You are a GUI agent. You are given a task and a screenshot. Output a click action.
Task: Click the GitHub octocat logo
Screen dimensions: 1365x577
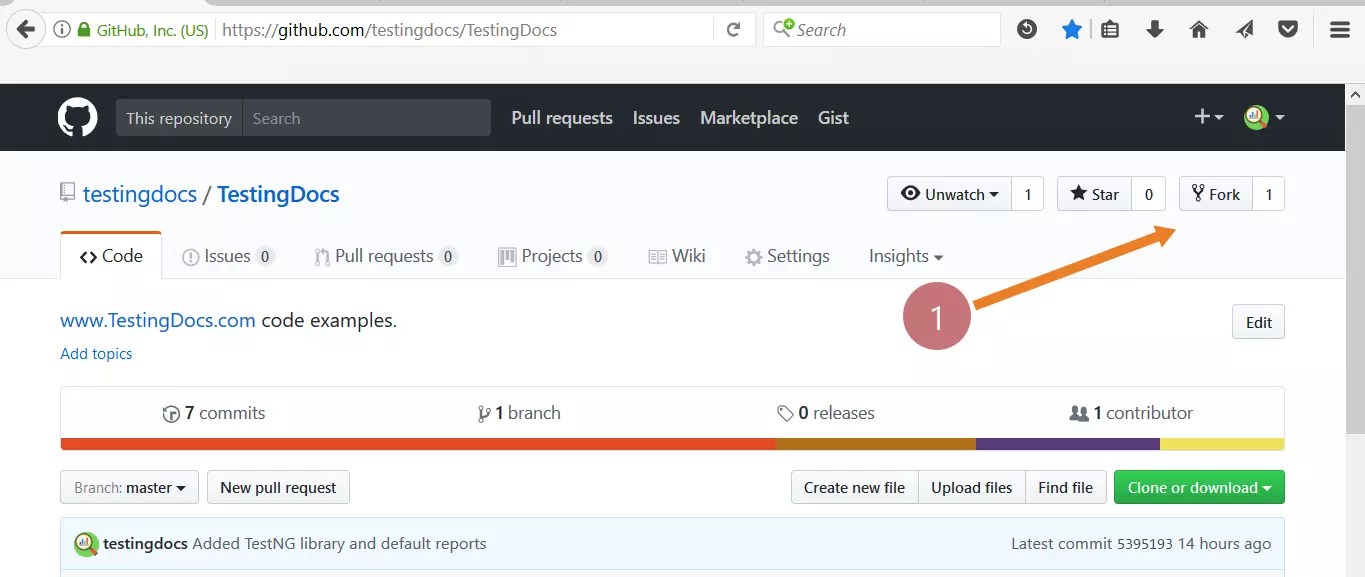click(x=77, y=116)
